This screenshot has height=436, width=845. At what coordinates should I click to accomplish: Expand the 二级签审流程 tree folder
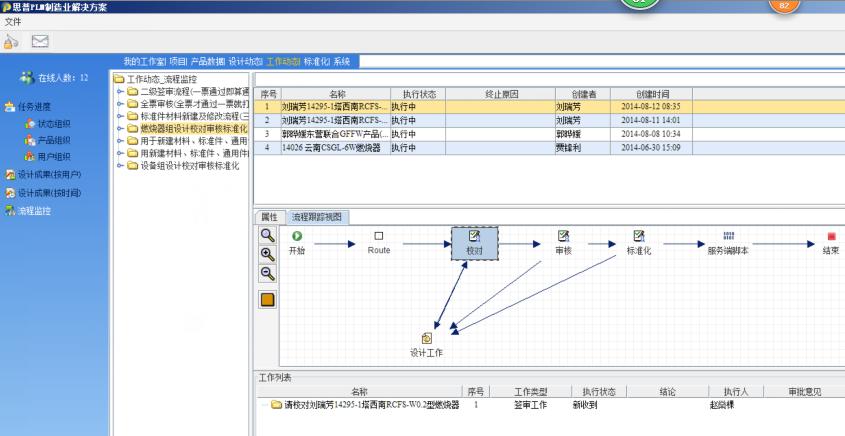tap(120, 92)
